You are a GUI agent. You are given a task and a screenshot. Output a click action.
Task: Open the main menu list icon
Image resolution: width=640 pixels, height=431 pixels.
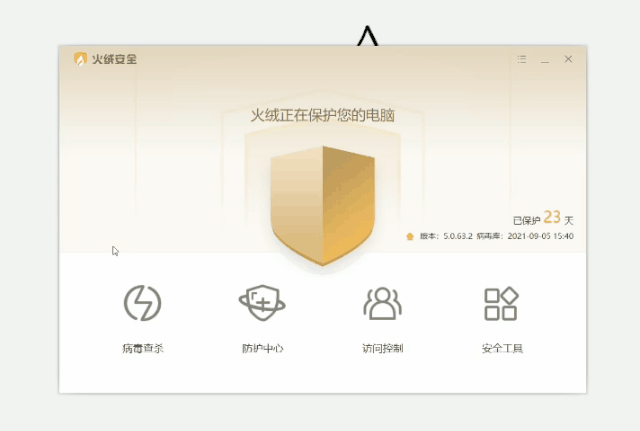click(x=522, y=60)
